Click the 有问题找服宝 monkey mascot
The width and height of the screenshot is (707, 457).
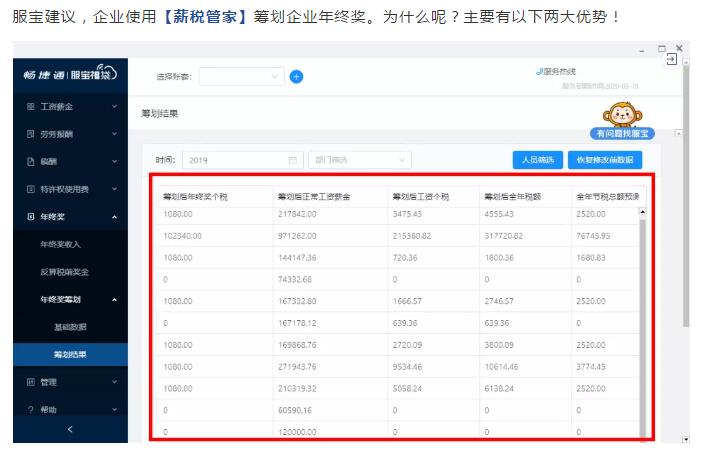(622, 115)
